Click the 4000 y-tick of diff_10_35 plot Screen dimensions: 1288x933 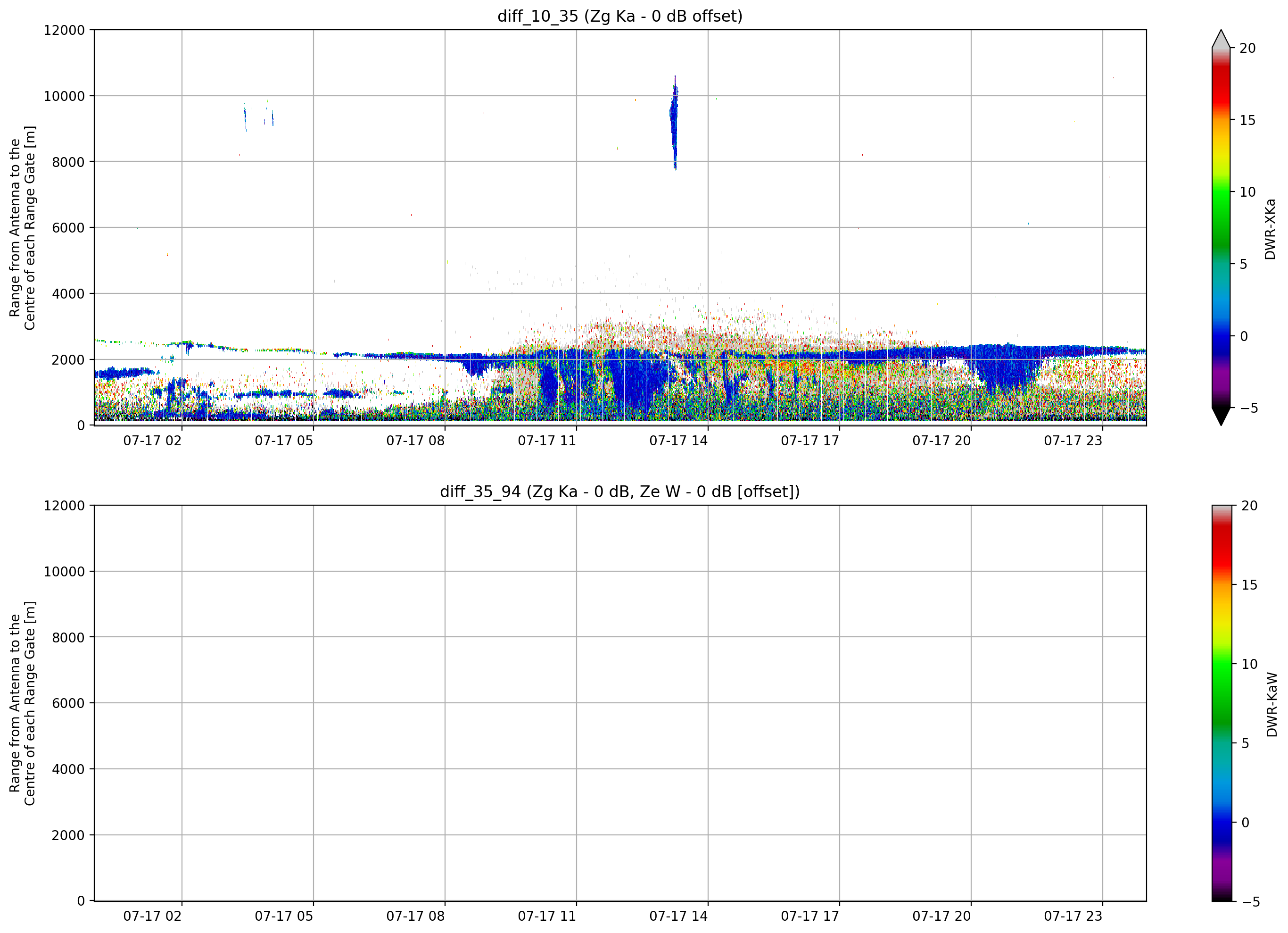68,294
